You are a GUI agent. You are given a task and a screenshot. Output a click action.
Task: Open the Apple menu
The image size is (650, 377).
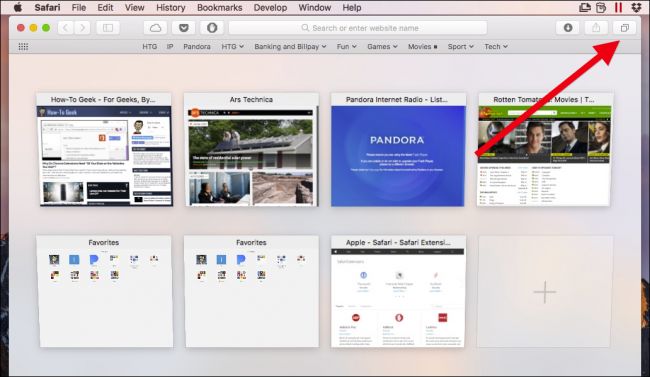tap(18, 7)
